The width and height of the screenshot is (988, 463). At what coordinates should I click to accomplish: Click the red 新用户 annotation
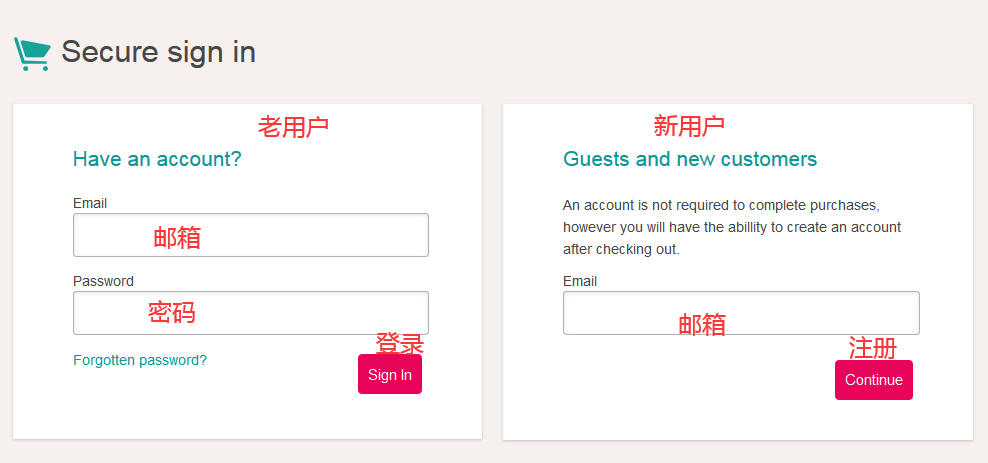click(x=689, y=126)
